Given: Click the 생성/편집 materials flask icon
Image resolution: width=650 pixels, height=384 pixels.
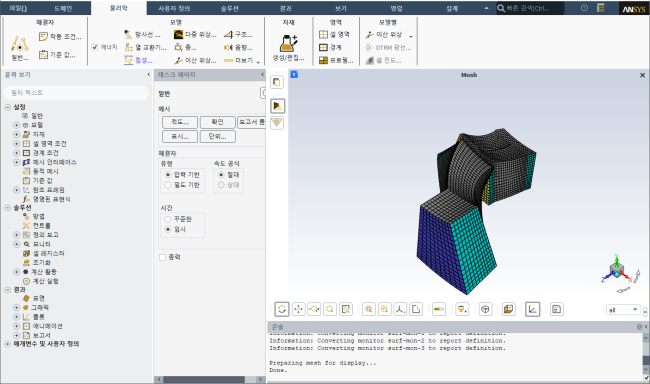Looking at the screenshot, I should click(x=289, y=43).
